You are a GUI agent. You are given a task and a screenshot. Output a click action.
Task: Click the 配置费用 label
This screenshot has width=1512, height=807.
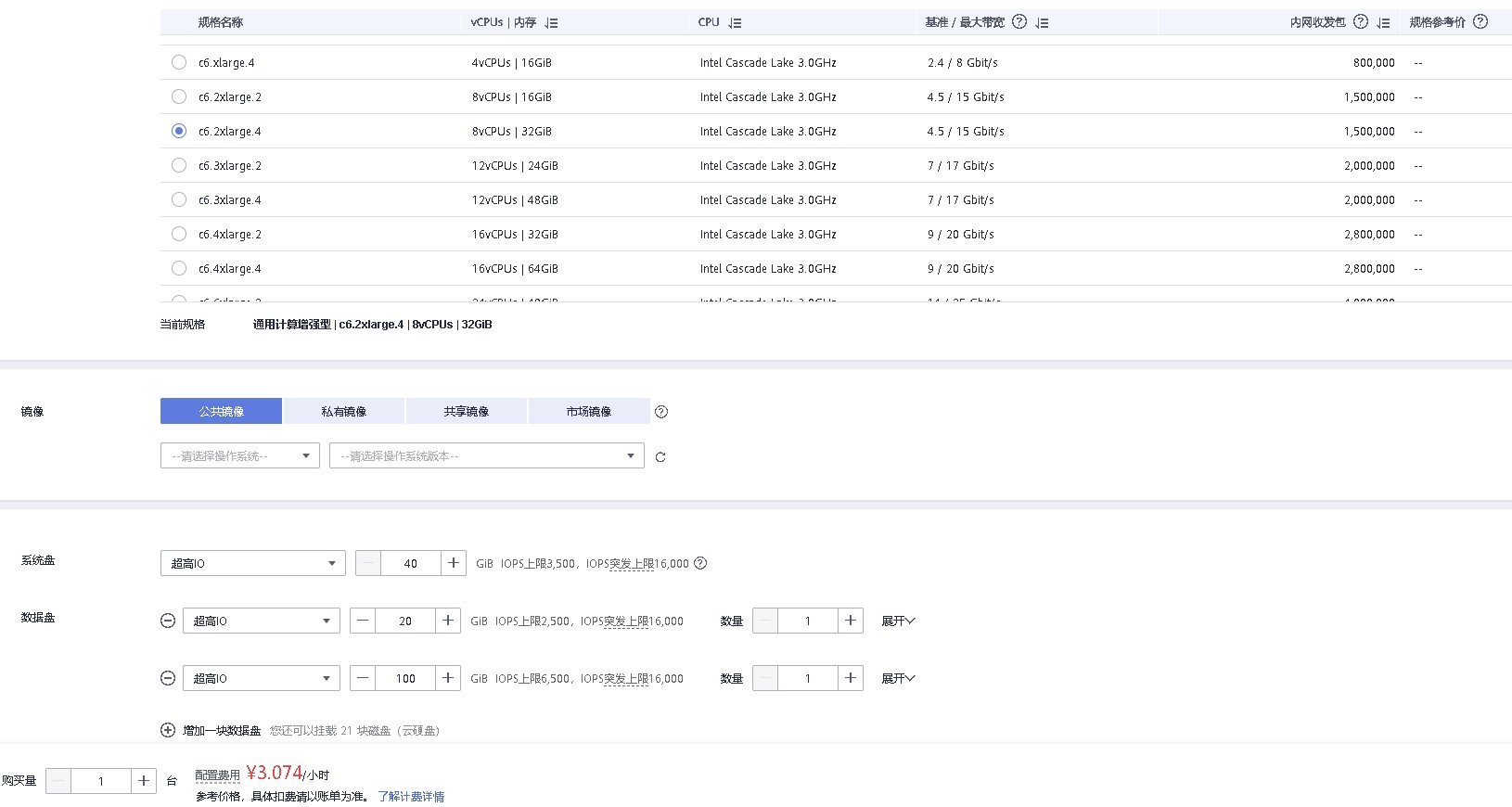point(217,775)
